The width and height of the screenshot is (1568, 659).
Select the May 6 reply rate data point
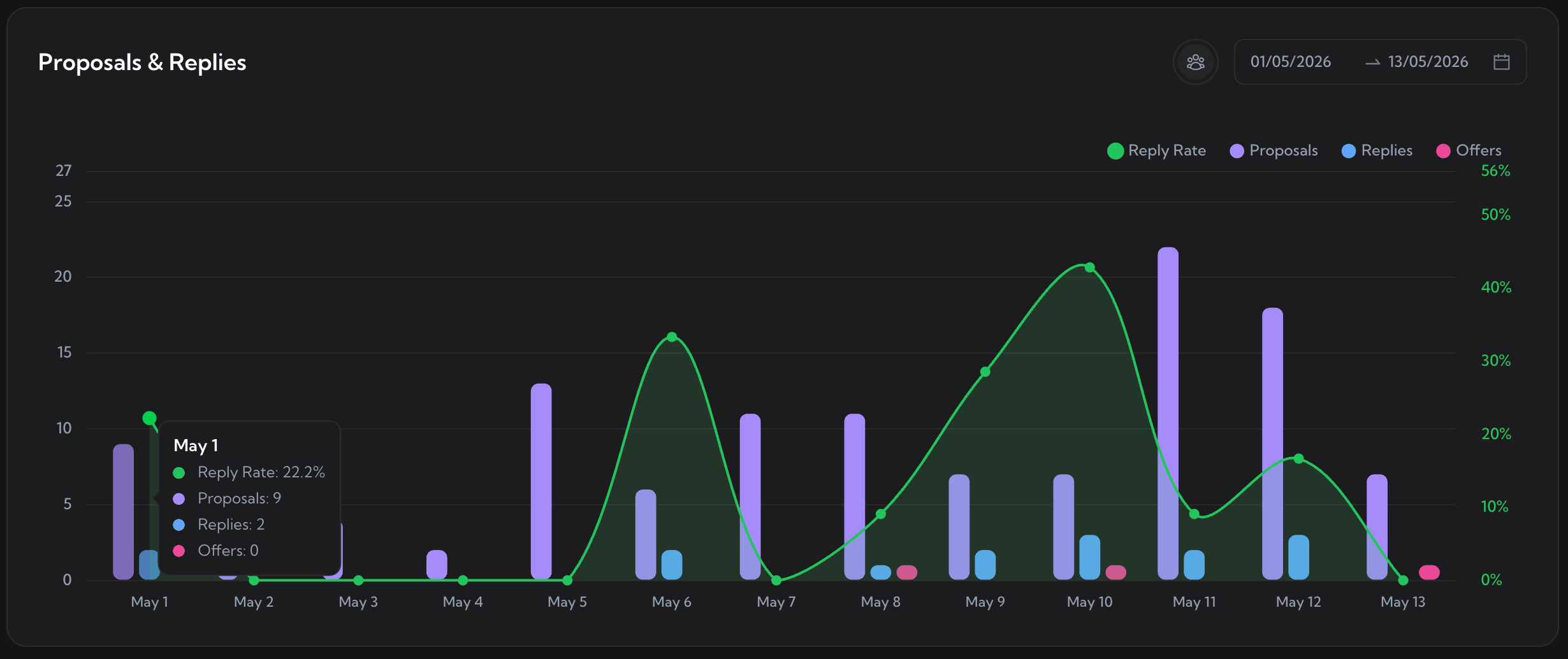[x=672, y=337]
